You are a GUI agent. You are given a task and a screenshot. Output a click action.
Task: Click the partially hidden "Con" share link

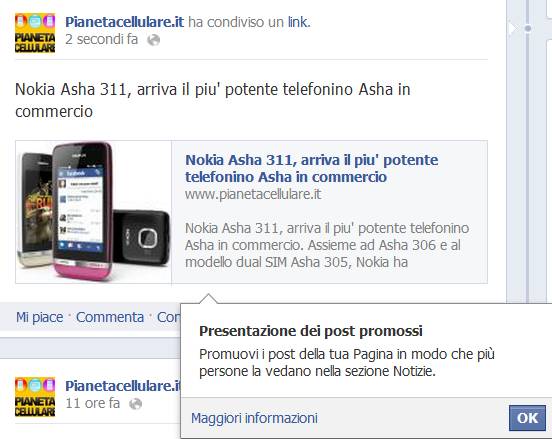coord(168,317)
